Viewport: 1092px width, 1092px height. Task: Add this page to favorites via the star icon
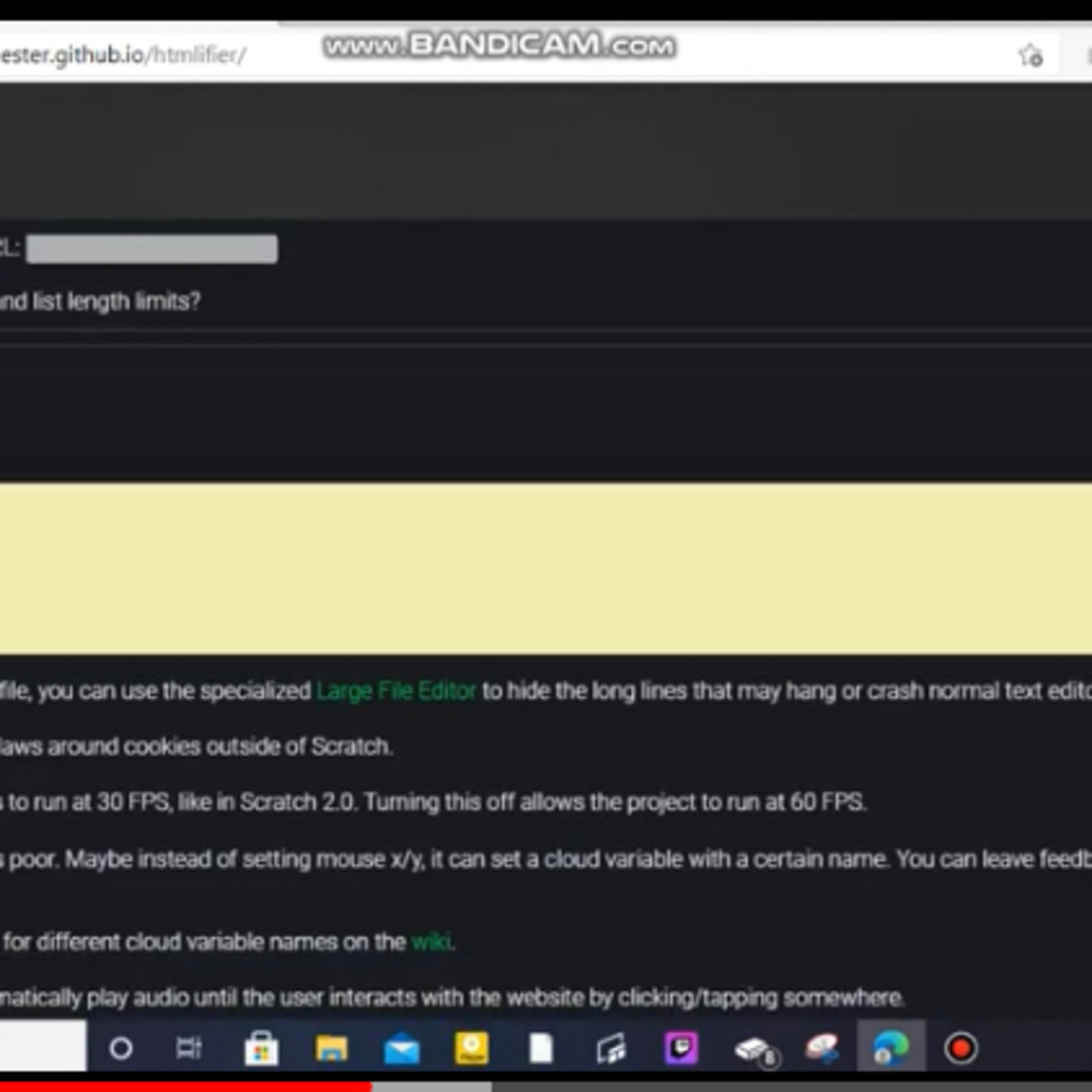click(1030, 56)
